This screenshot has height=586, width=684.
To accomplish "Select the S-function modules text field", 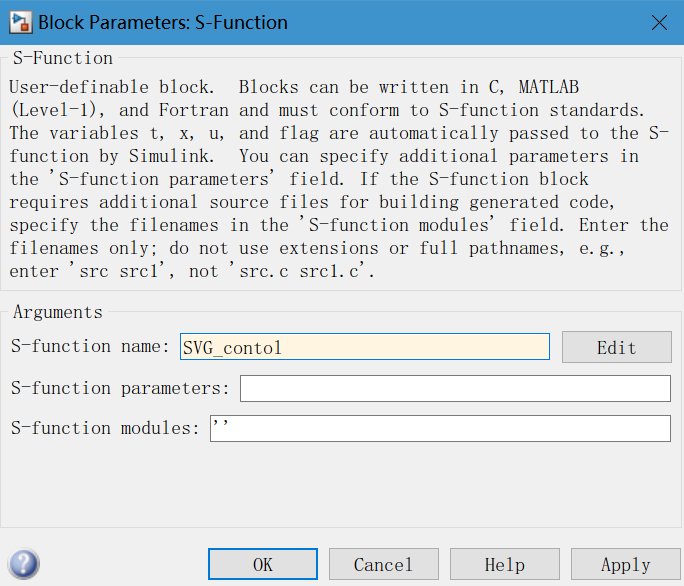I will (440, 428).
